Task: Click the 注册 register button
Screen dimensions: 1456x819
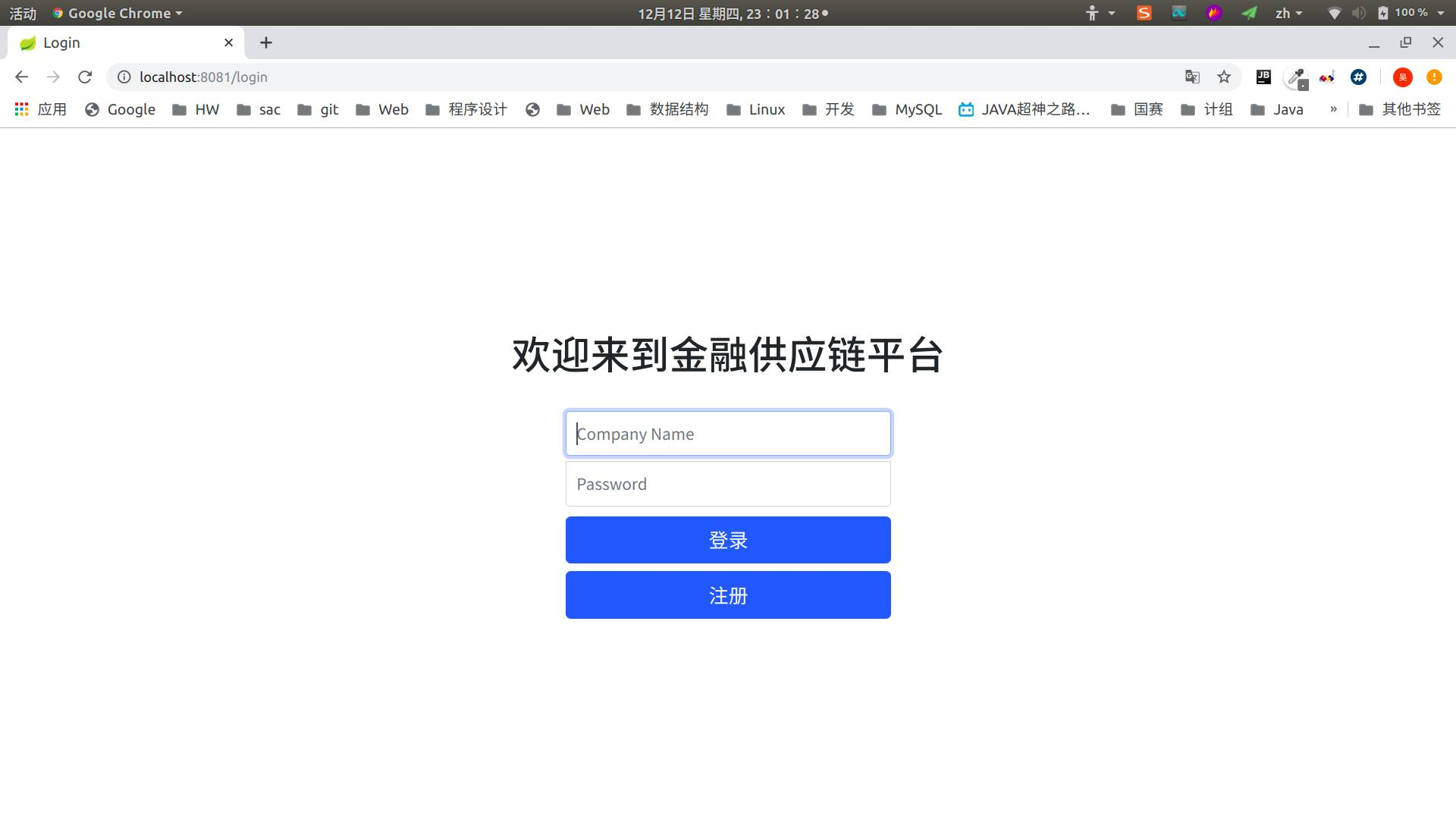Action: (x=728, y=595)
